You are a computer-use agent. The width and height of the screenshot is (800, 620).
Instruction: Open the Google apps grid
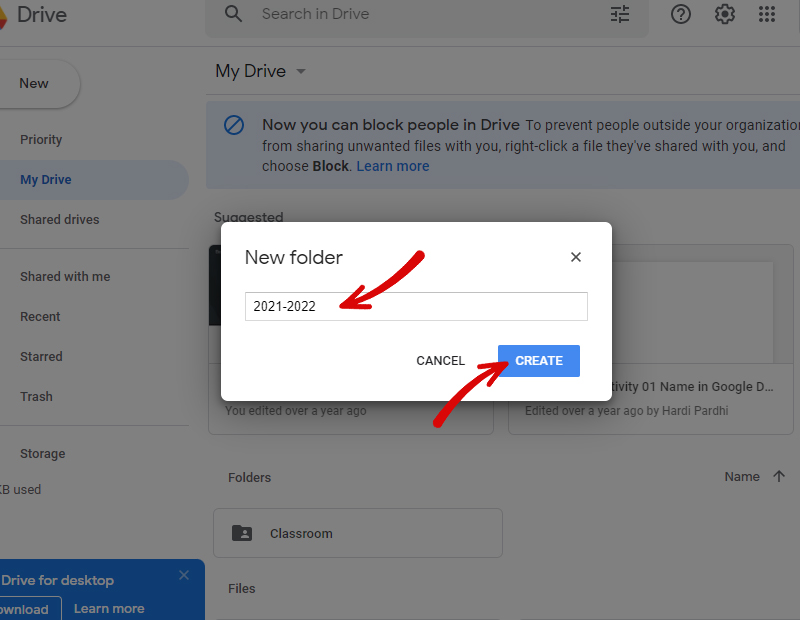[767, 14]
